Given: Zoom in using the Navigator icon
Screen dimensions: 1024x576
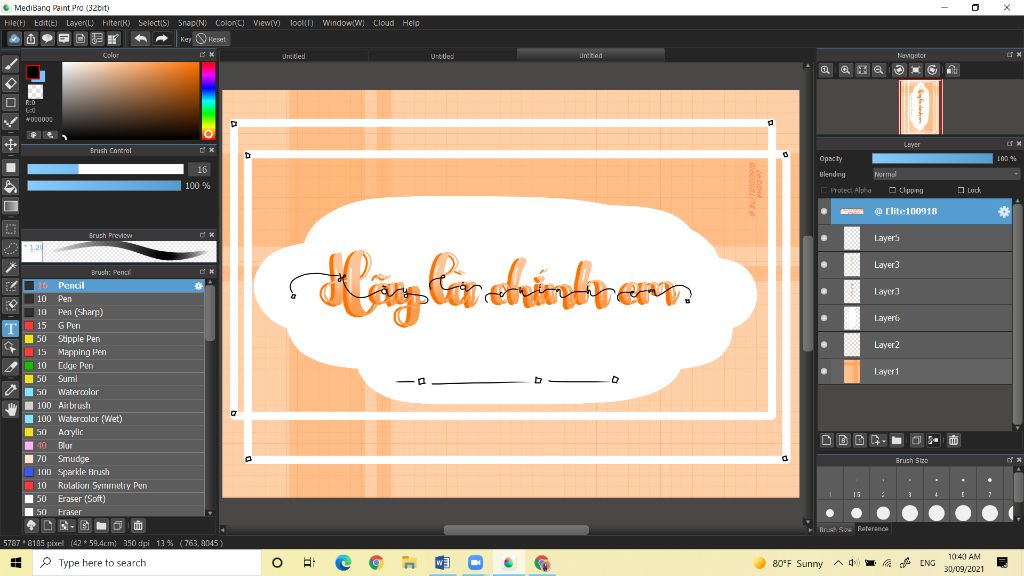Looking at the screenshot, I should 845,70.
